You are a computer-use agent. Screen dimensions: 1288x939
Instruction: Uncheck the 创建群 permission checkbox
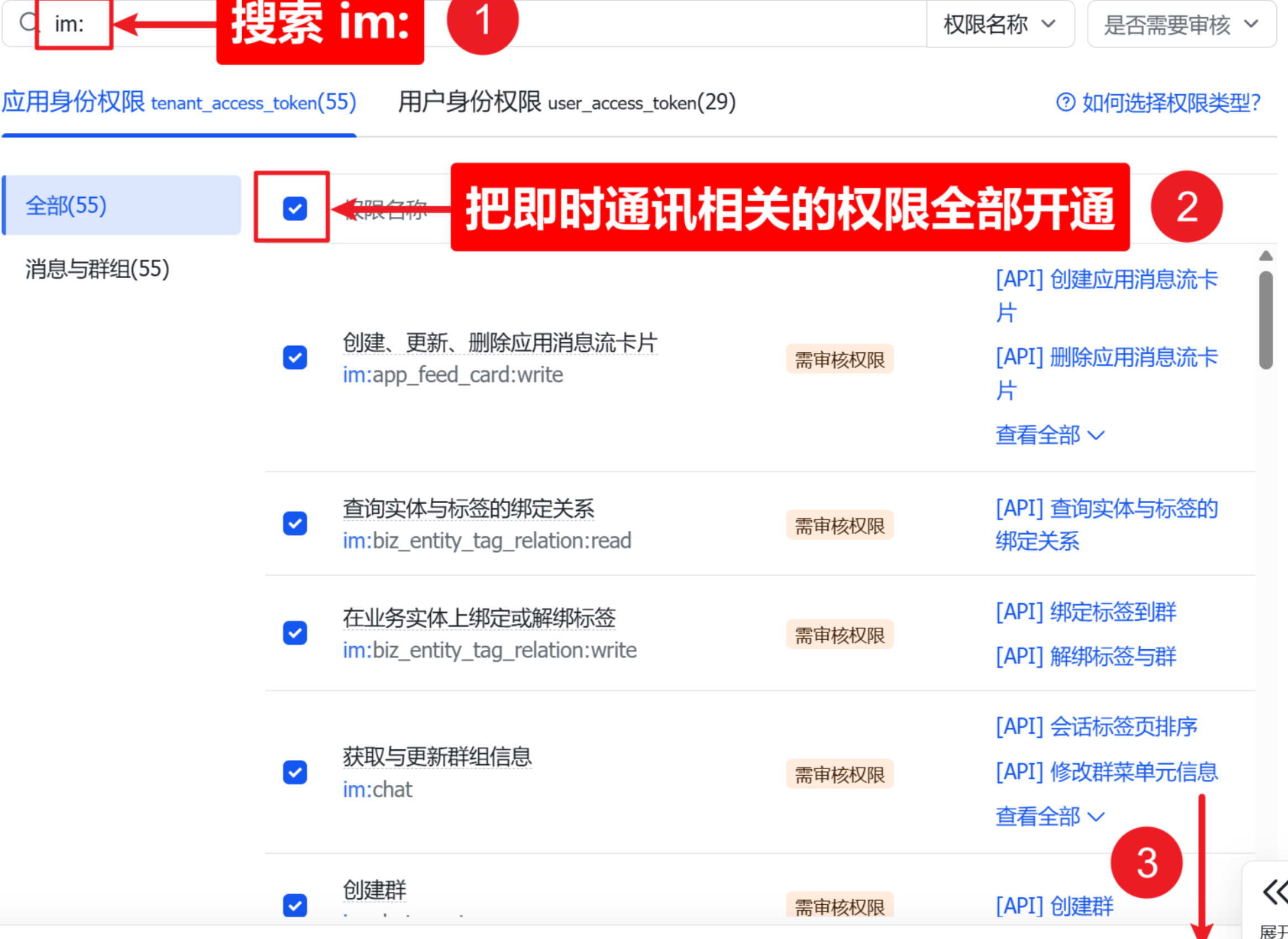click(294, 906)
